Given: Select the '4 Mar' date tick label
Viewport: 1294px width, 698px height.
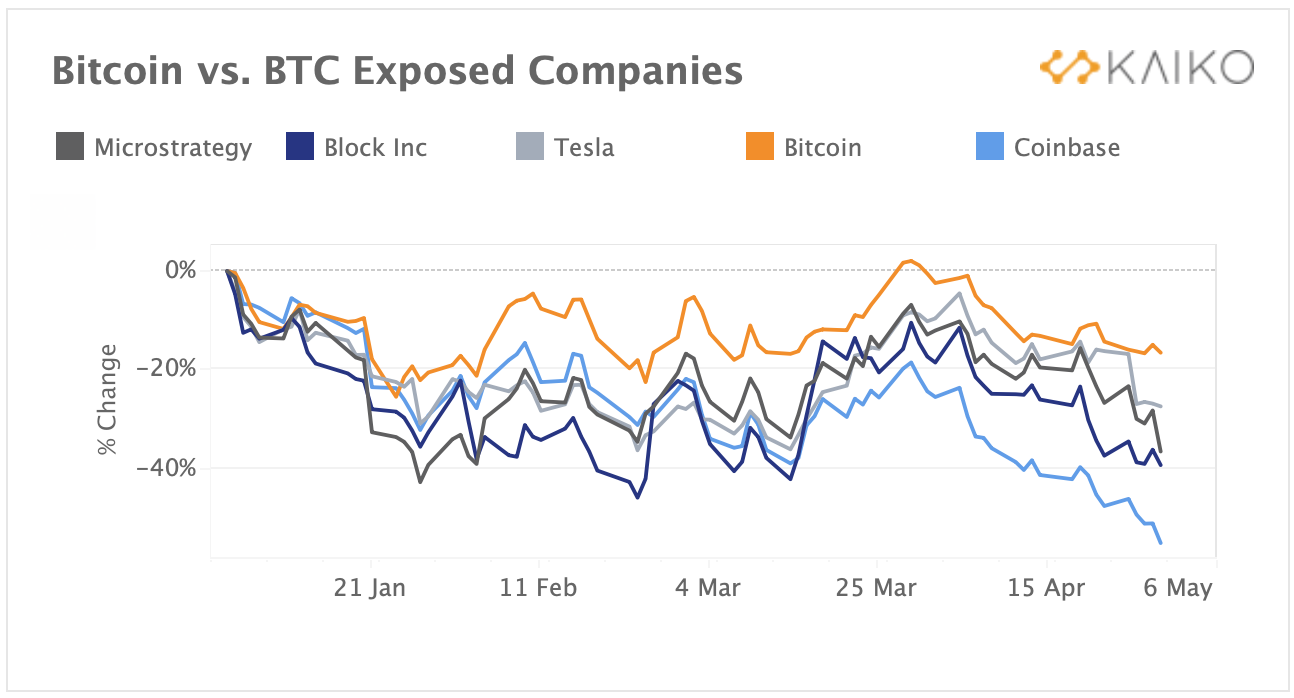Looking at the screenshot, I should tap(707, 588).
